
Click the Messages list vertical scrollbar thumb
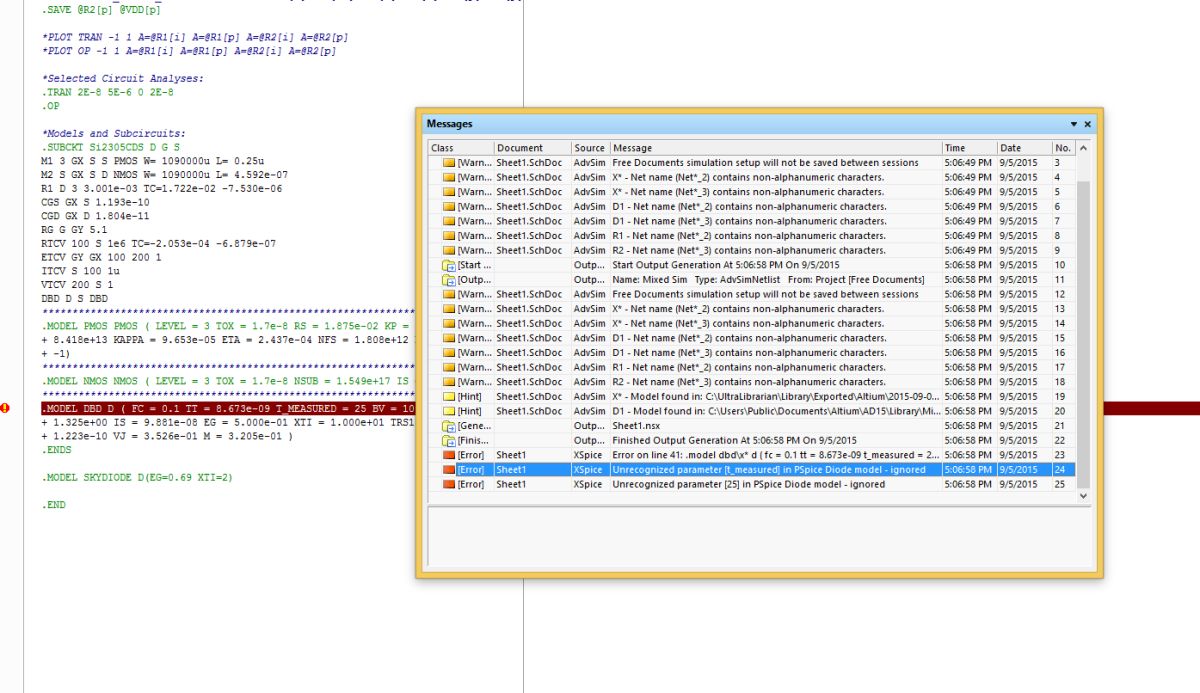click(1084, 337)
